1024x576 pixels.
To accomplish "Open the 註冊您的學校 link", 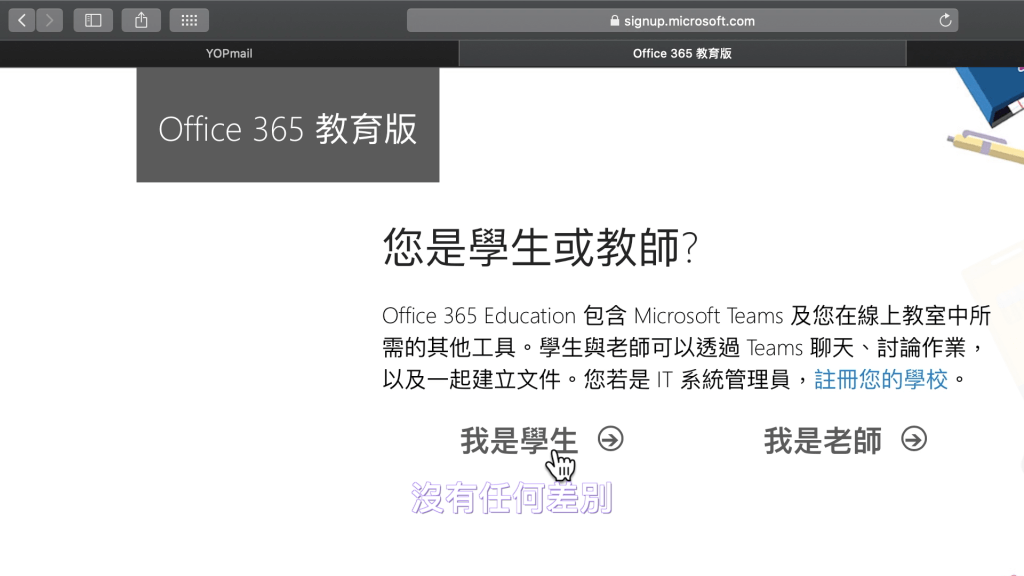I will pyautogui.click(x=881, y=379).
